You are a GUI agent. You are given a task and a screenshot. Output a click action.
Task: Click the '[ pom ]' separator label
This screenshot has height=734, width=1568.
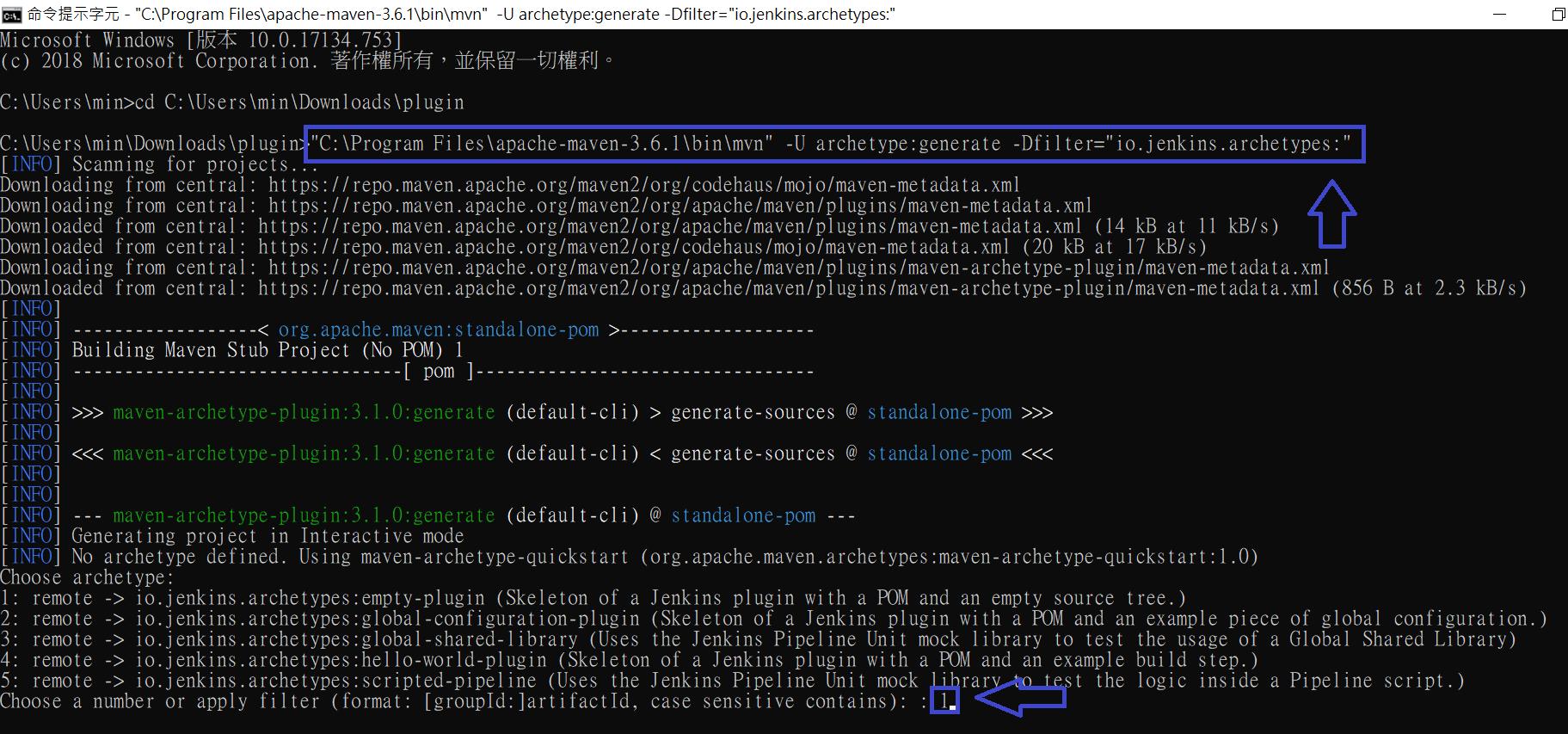(x=439, y=371)
